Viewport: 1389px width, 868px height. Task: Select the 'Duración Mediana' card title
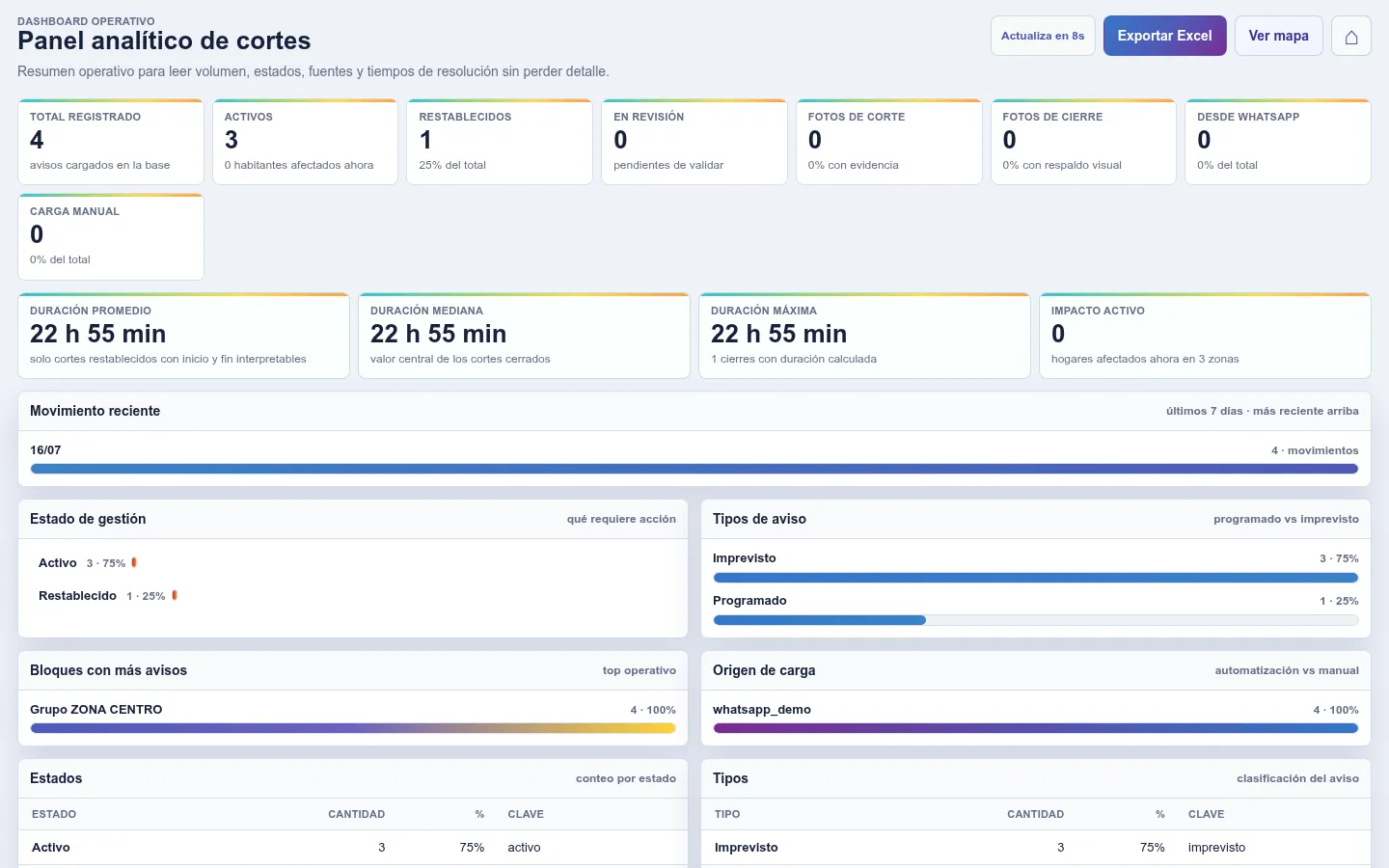[426, 311]
